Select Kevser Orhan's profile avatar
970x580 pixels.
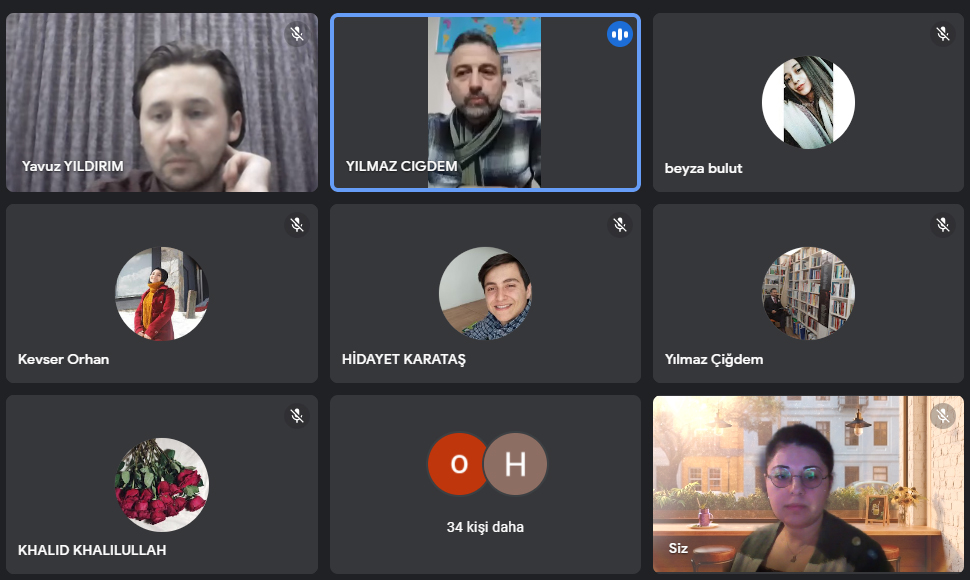(162, 294)
